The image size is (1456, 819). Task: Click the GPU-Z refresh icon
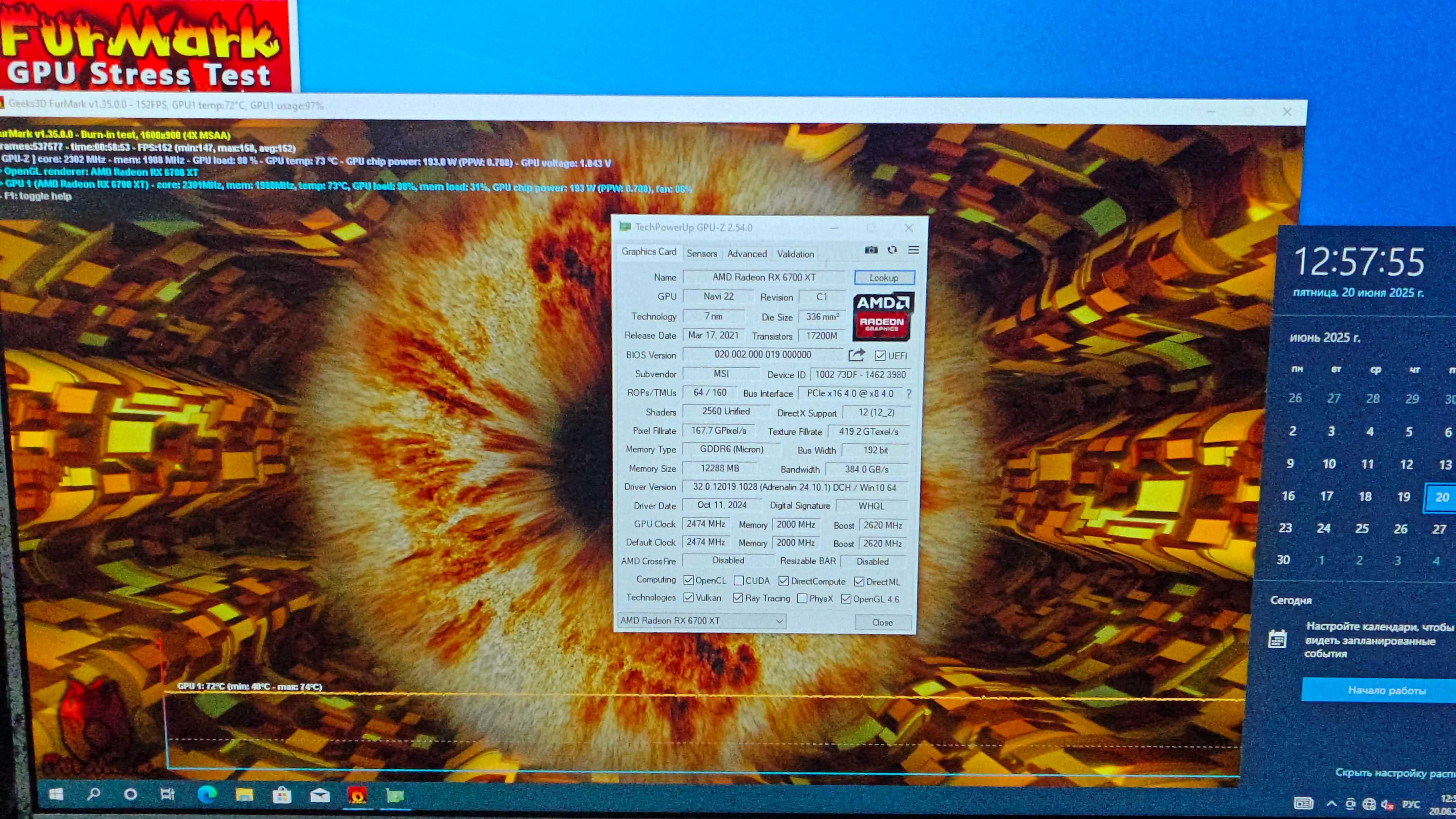point(892,250)
